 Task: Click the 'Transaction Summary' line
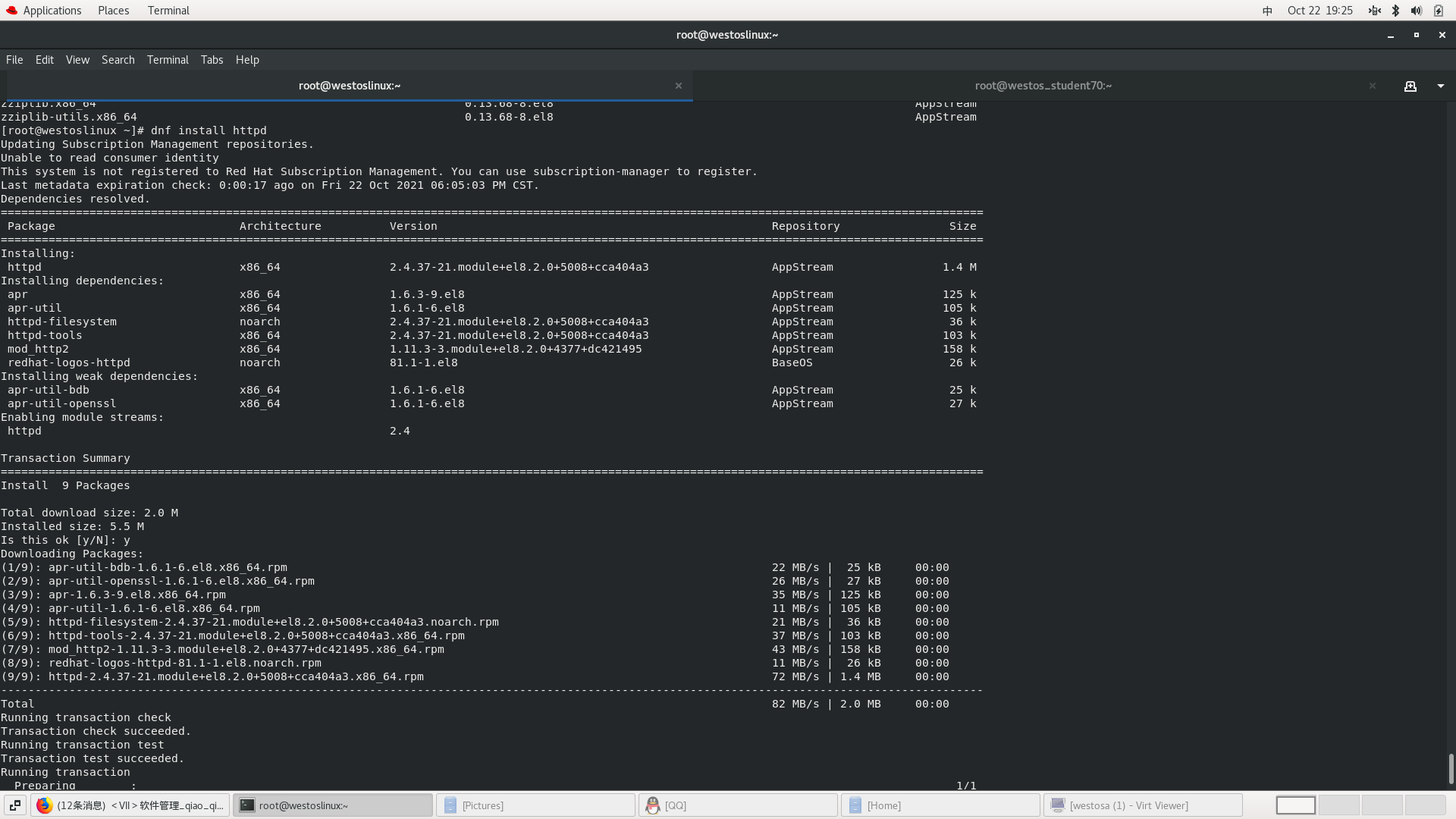(x=65, y=458)
